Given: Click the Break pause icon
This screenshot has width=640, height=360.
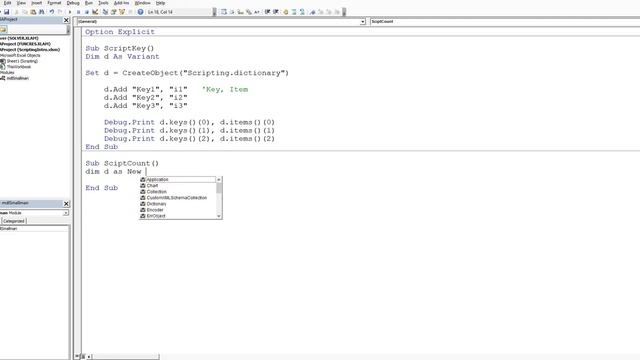Looking at the screenshot, I should (78, 12).
